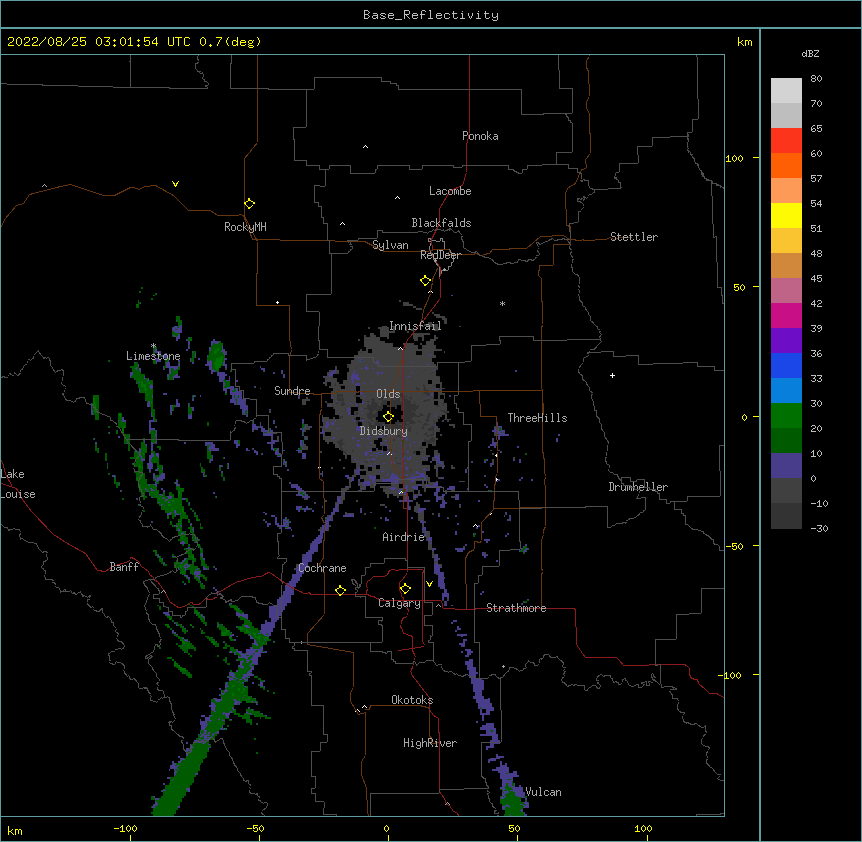Image resolution: width=862 pixels, height=842 pixels.
Task: Click the RedDeer city label
Action: [x=440, y=255]
